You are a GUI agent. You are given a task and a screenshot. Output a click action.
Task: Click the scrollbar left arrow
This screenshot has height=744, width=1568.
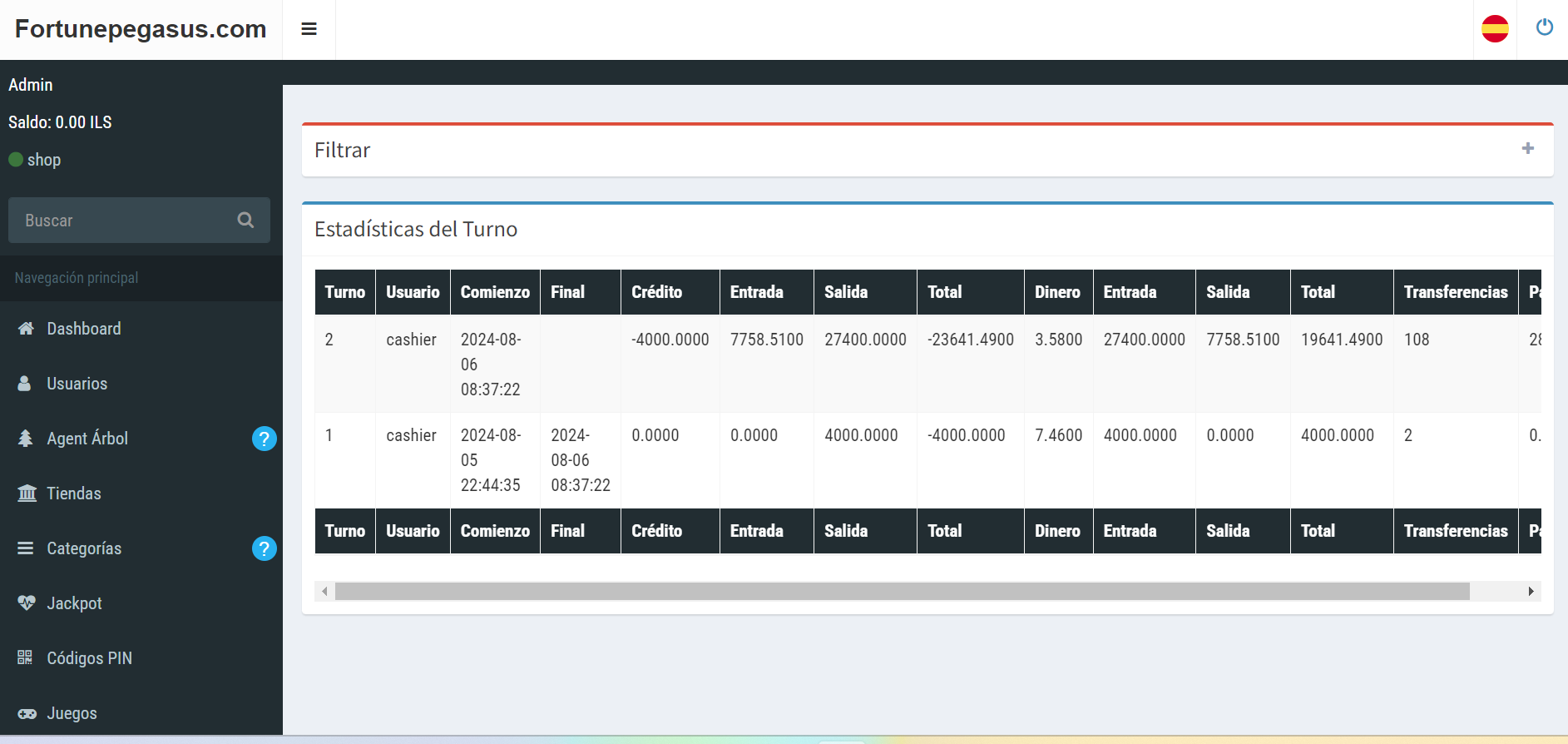coord(324,591)
